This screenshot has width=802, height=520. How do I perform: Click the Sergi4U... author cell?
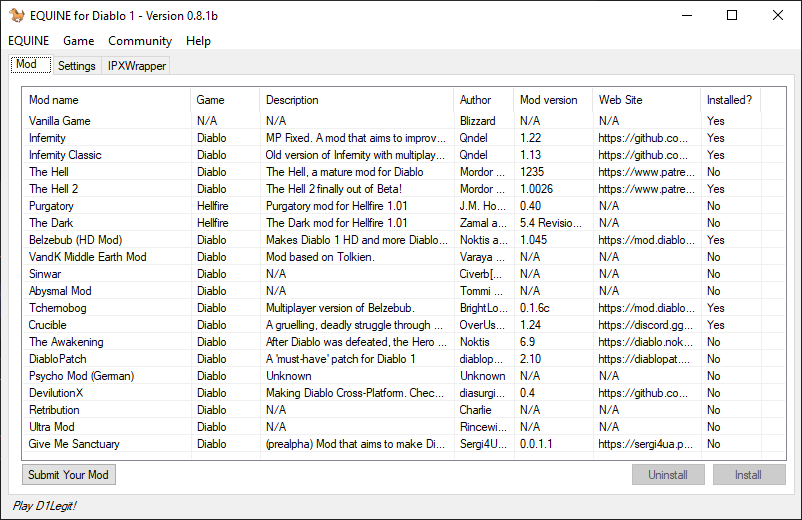(x=483, y=443)
